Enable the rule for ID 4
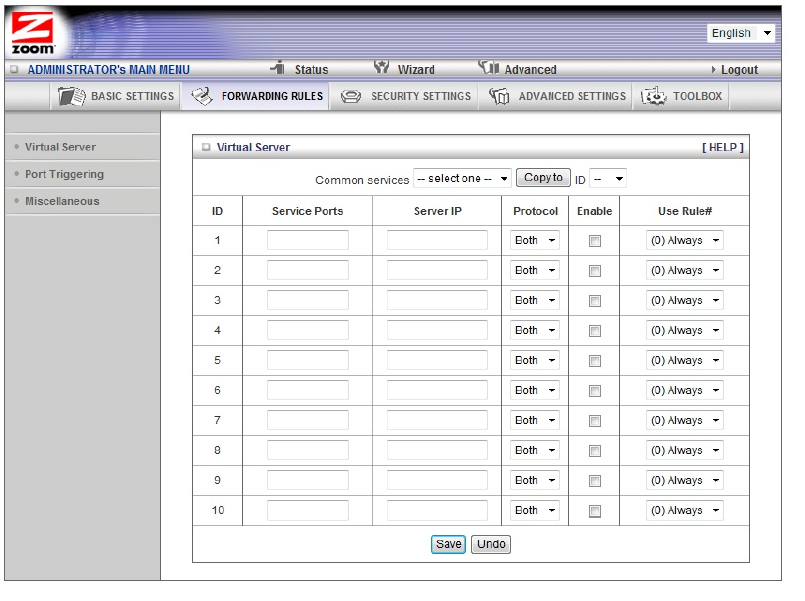Image resolution: width=805 pixels, height=601 pixels. point(595,331)
